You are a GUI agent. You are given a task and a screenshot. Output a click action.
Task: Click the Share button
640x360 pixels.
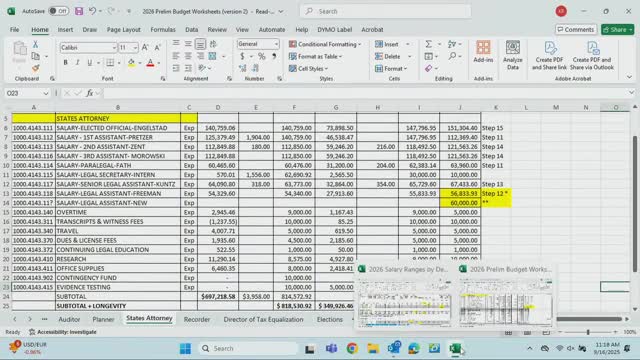(x=617, y=30)
